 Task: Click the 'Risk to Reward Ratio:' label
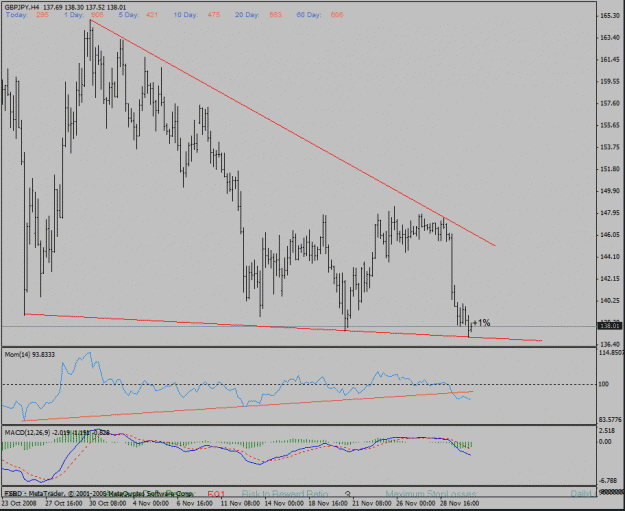(x=286, y=494)
